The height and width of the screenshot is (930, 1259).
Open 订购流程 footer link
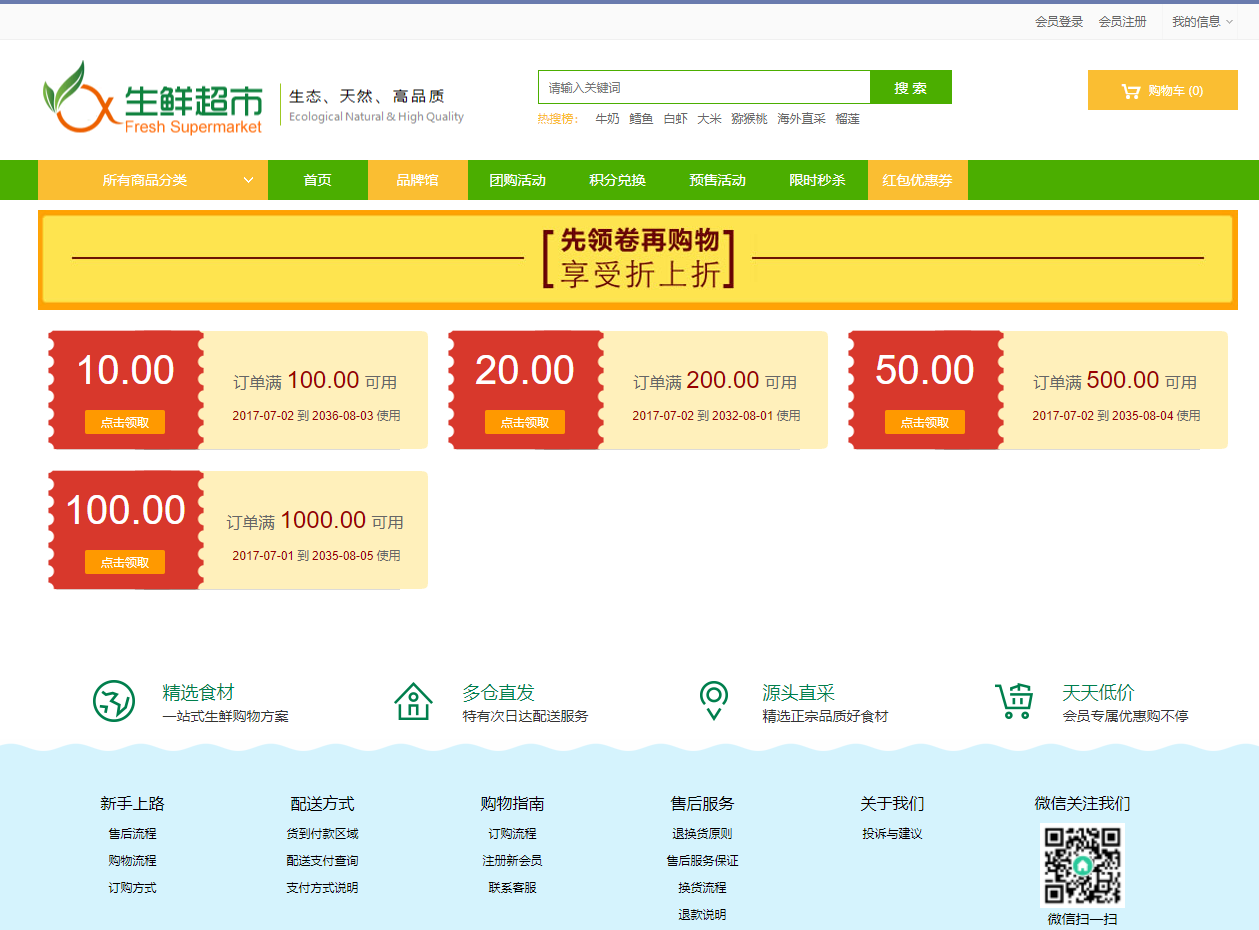512,834
